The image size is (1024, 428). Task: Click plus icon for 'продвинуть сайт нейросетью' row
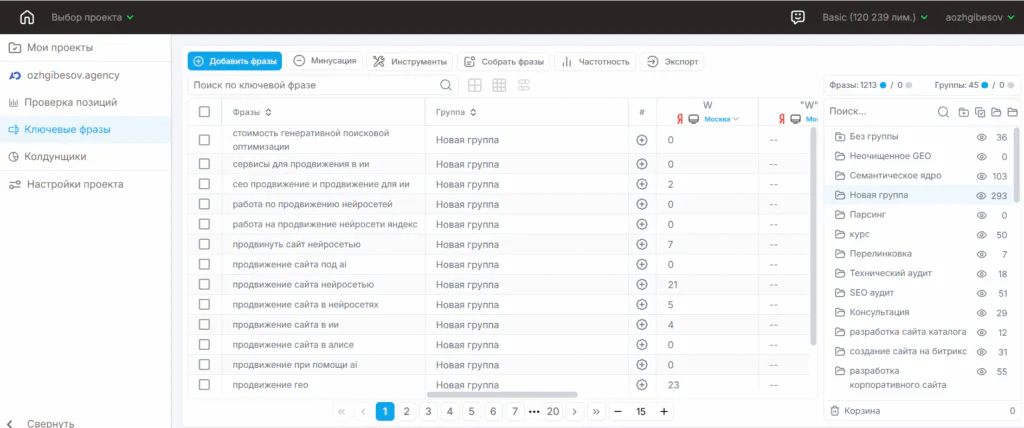point(642,244)
